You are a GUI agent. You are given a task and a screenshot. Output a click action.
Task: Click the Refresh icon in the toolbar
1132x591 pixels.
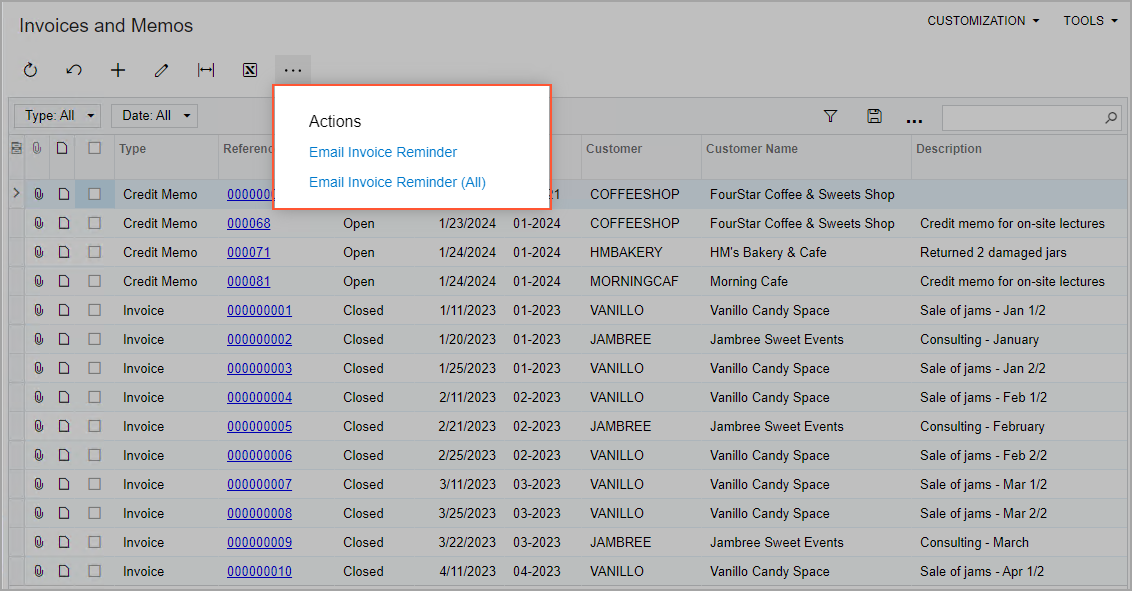(x=30, y=70)
